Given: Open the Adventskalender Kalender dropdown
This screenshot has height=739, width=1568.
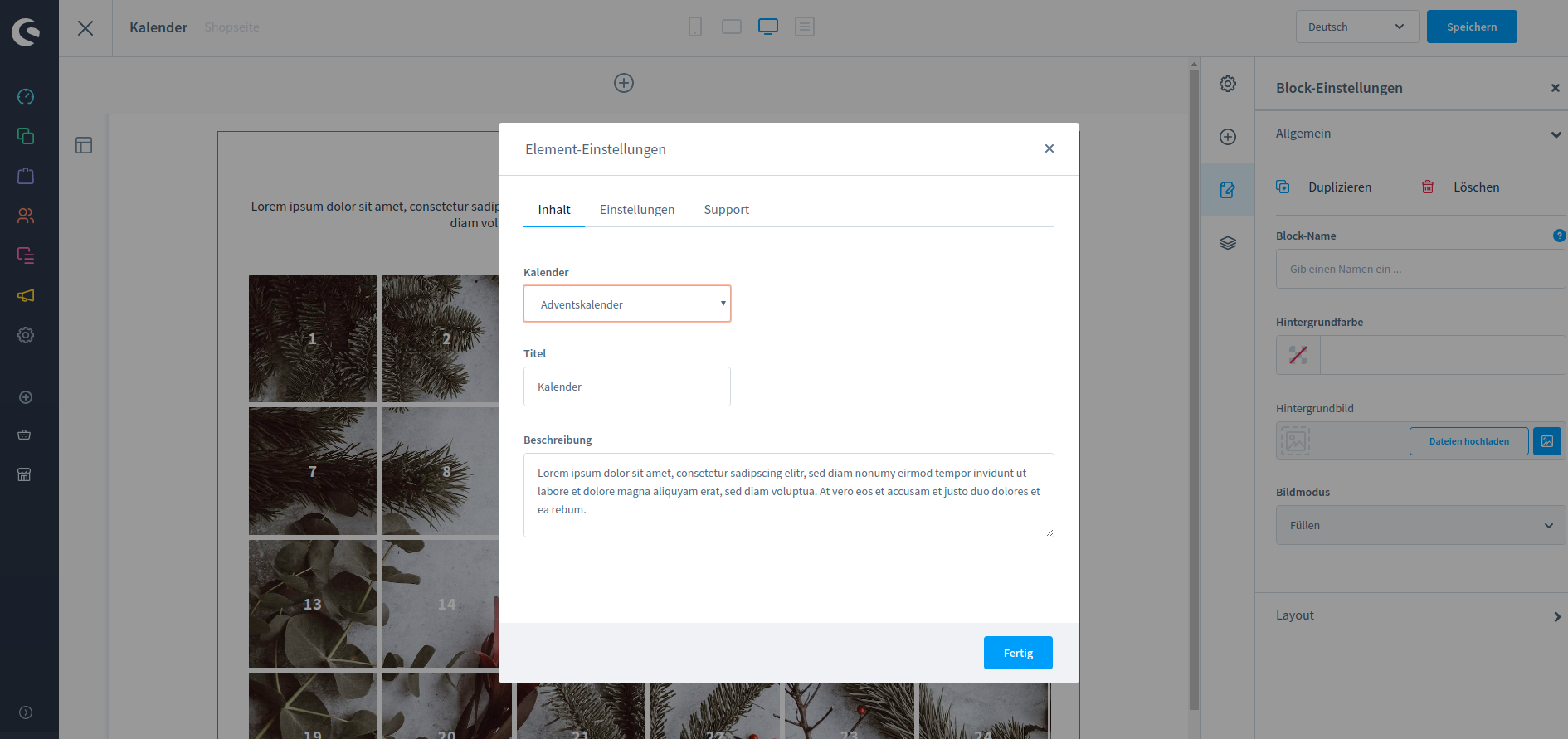Looking at the screenshot, I should [x=627, y=304].
